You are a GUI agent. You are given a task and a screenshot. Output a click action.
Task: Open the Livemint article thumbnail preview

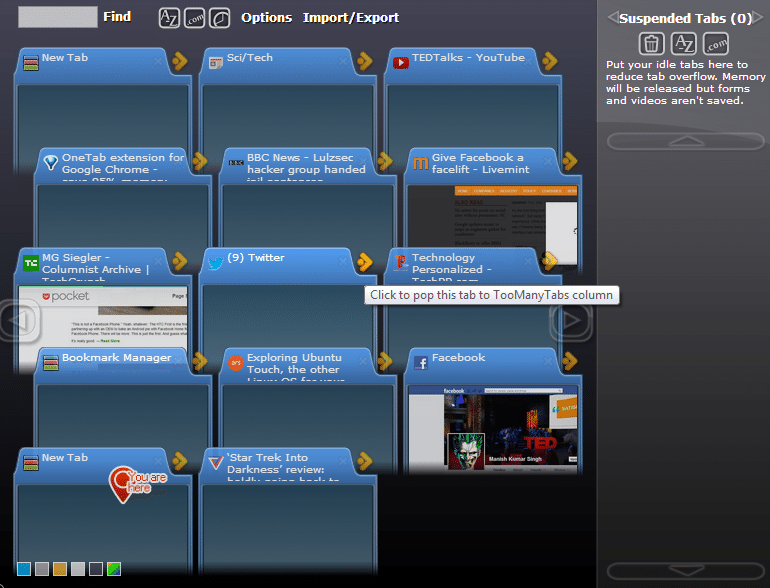pyautogui.click(x=493, y=216)
